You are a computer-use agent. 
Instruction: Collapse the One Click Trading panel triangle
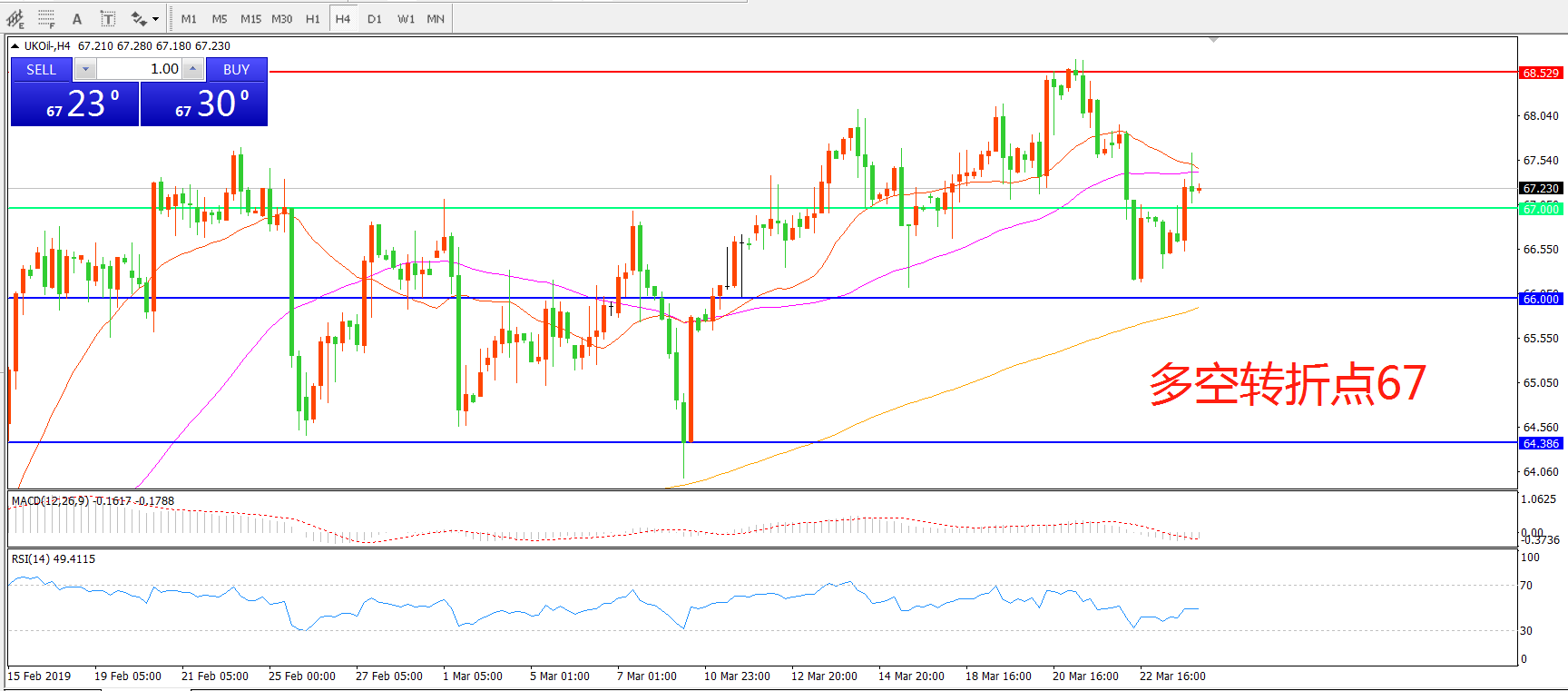pos(15,46)
